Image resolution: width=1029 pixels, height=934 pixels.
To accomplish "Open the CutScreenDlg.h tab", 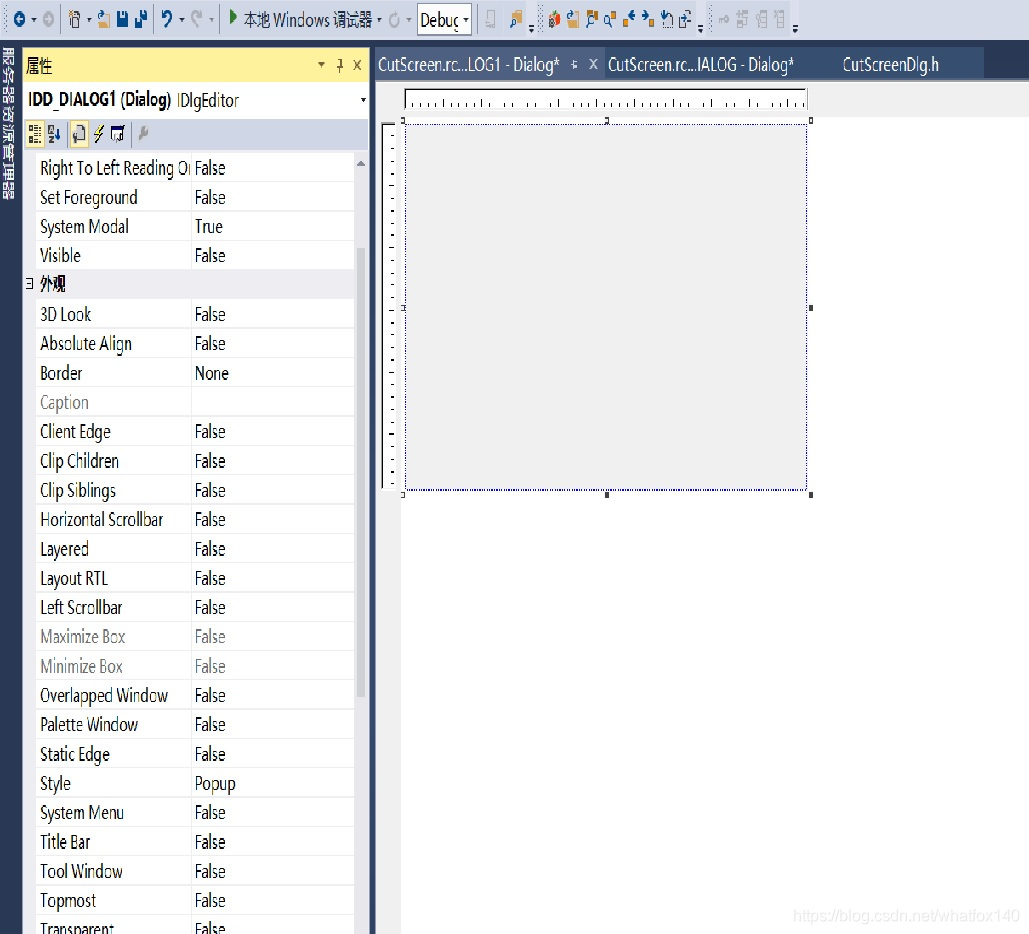I will tap(890, 64).
